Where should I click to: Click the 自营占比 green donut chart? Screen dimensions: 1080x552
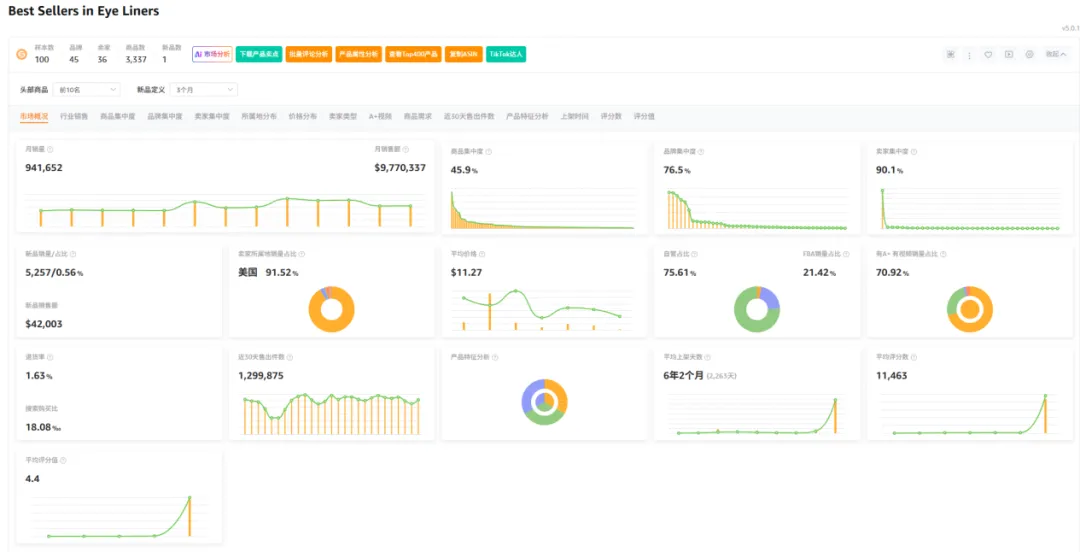click(x=757, y=309)
